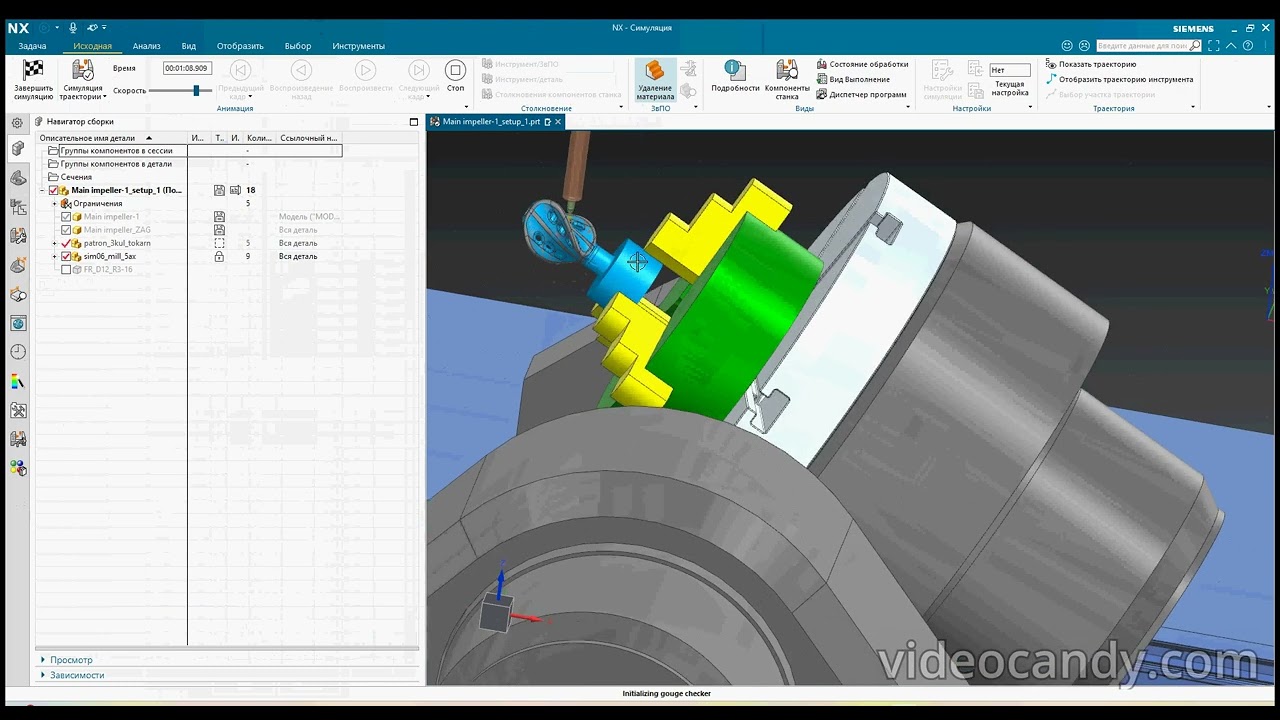Click Удаление материала icon
Image resolution: width=1280 pixels, height=720 pixels.
point(654,71)
